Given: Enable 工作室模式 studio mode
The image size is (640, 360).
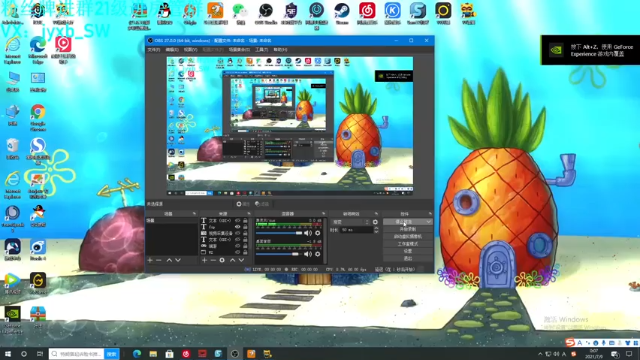Looking at the screenshot, I should (x=408, y=244).
